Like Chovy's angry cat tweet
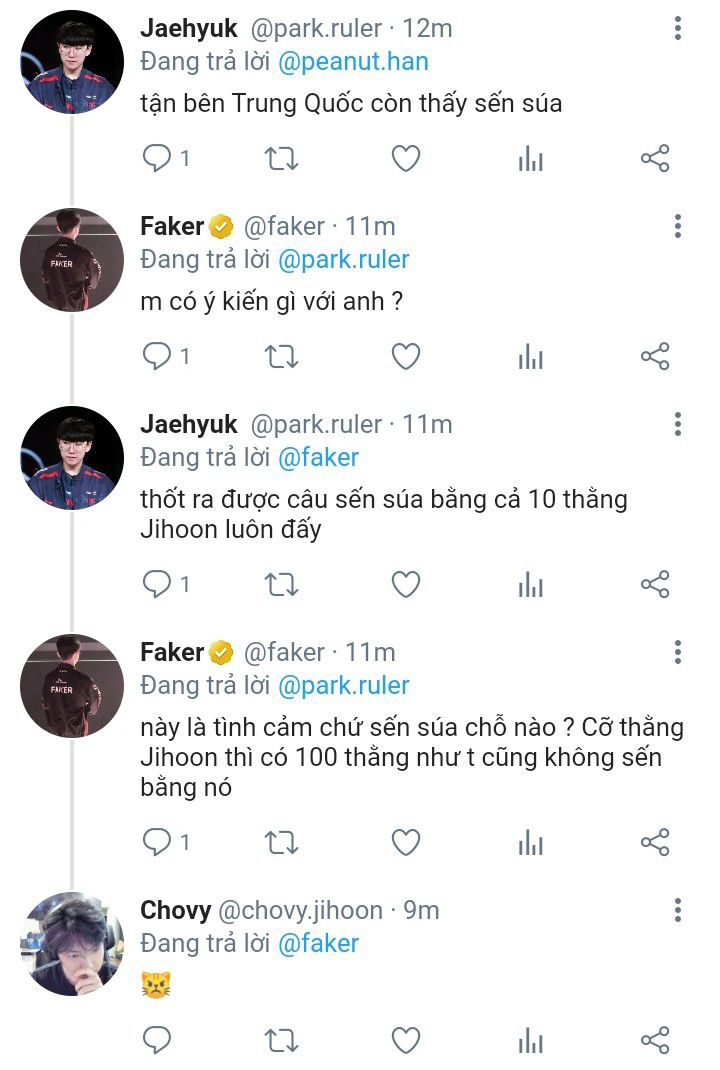 coord(405,1041)
